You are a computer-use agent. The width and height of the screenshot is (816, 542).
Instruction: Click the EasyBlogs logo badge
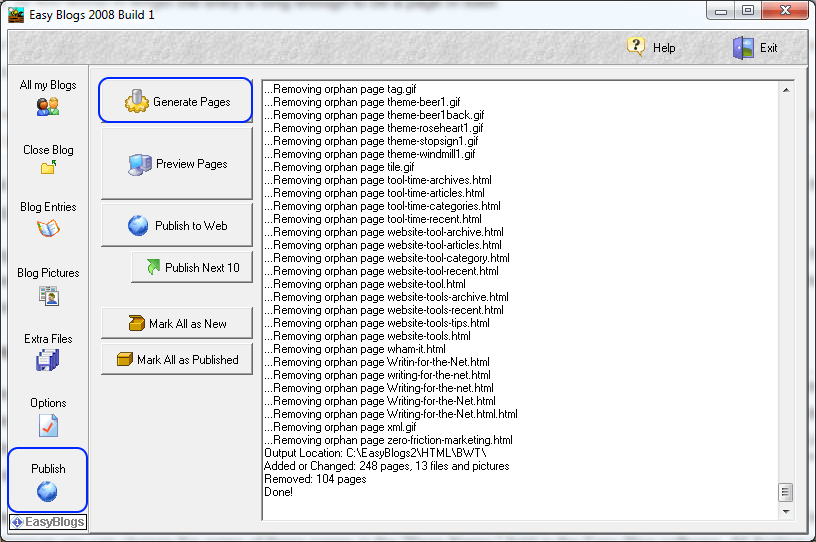(x=48, y=522)
